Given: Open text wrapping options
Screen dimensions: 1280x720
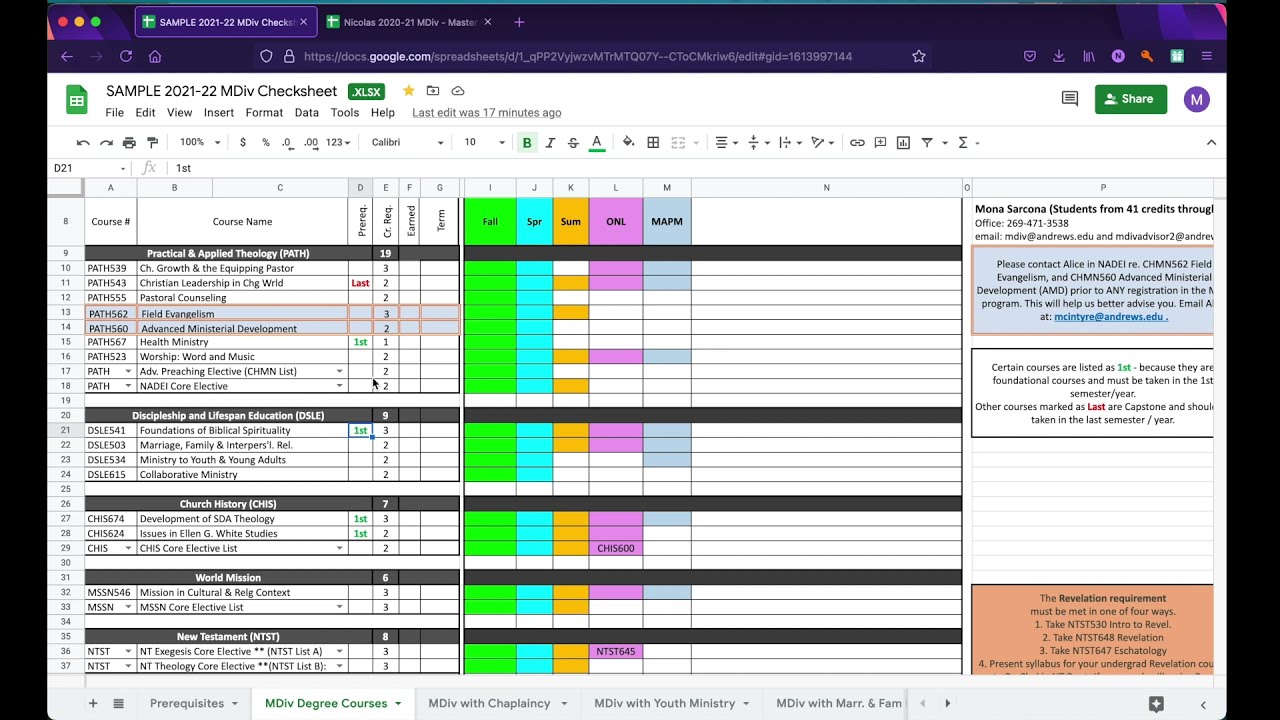Looking at the screenshot, I should coord(789,143).
